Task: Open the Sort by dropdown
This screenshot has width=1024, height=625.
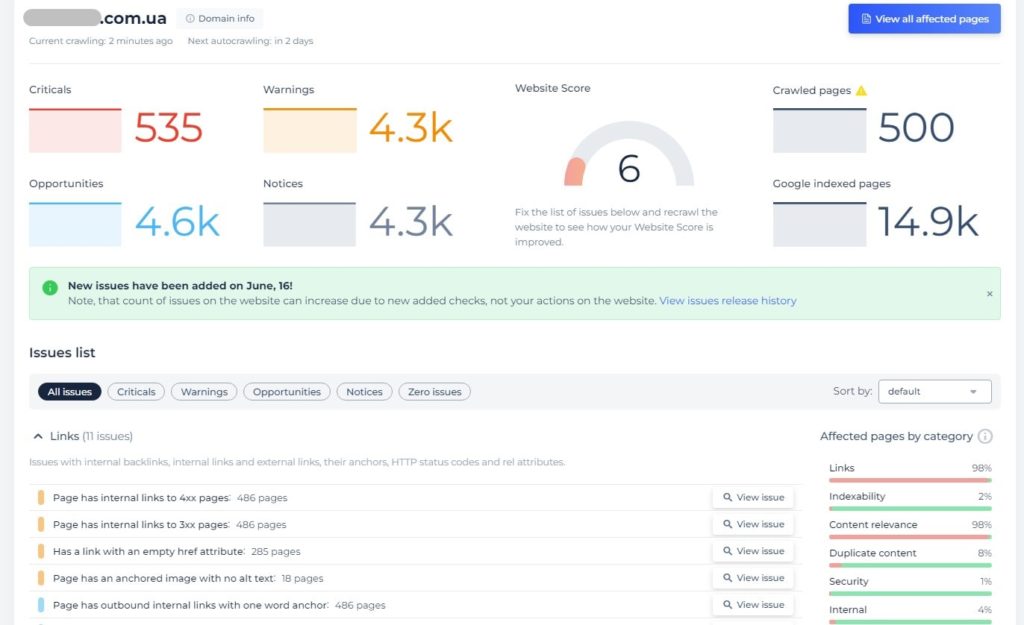Action: tap(934, 391)
